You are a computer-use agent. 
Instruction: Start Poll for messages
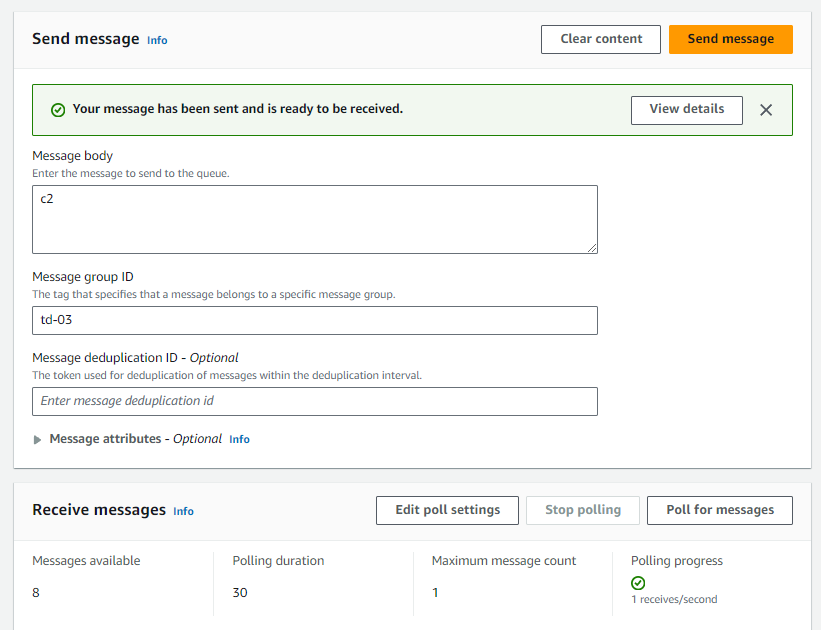[x=719, y=510]
